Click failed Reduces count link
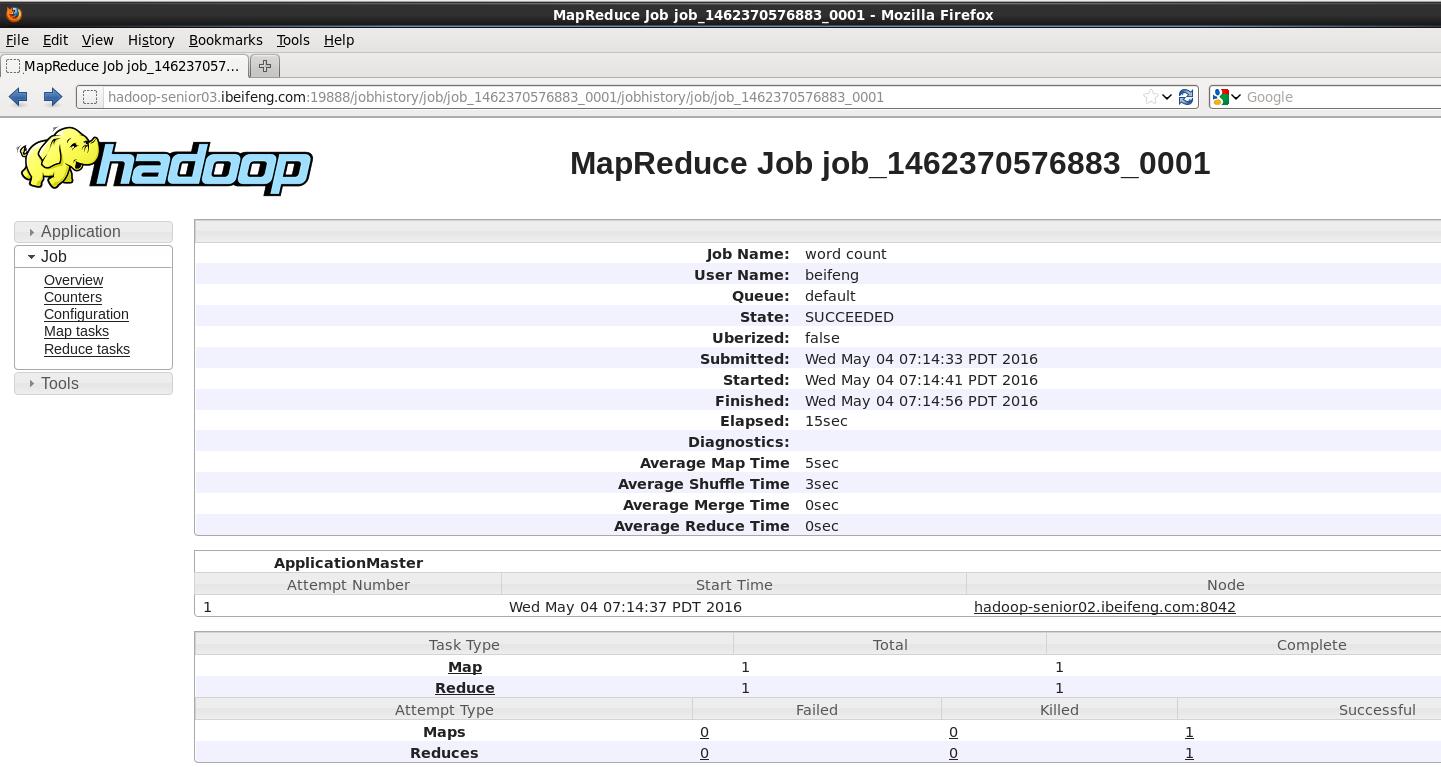This screenshot has width=1441, height=767. click(704, 753)
